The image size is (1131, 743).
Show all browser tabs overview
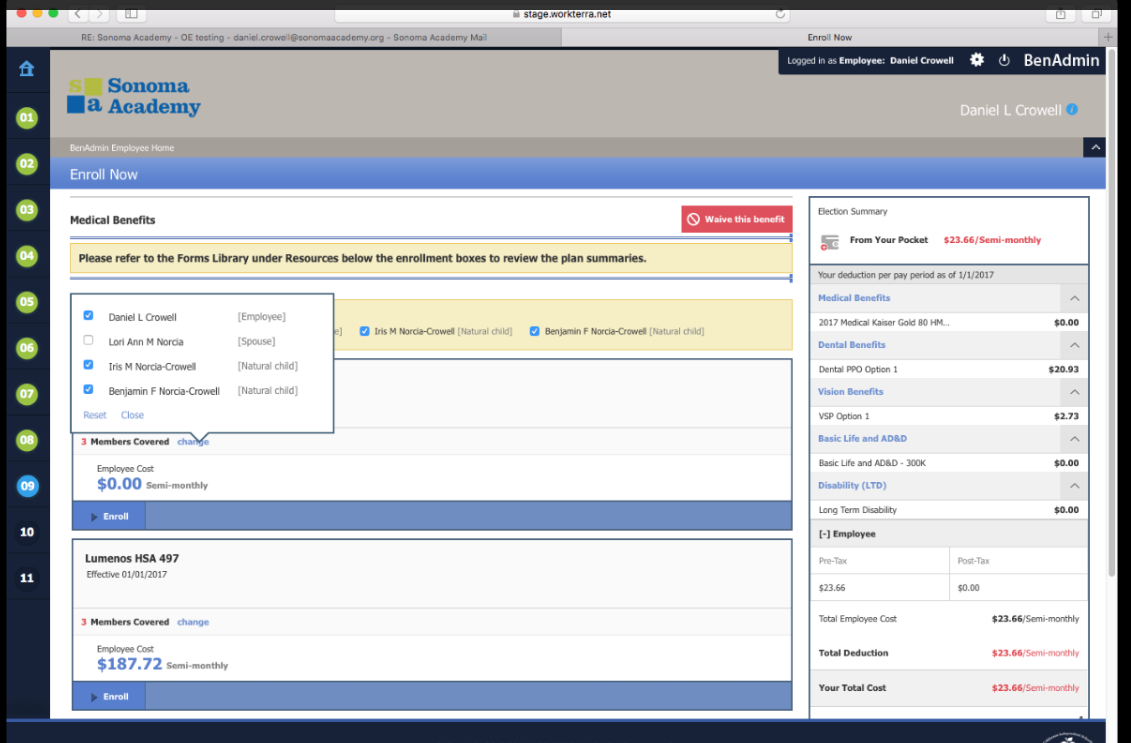(1096, 14)
